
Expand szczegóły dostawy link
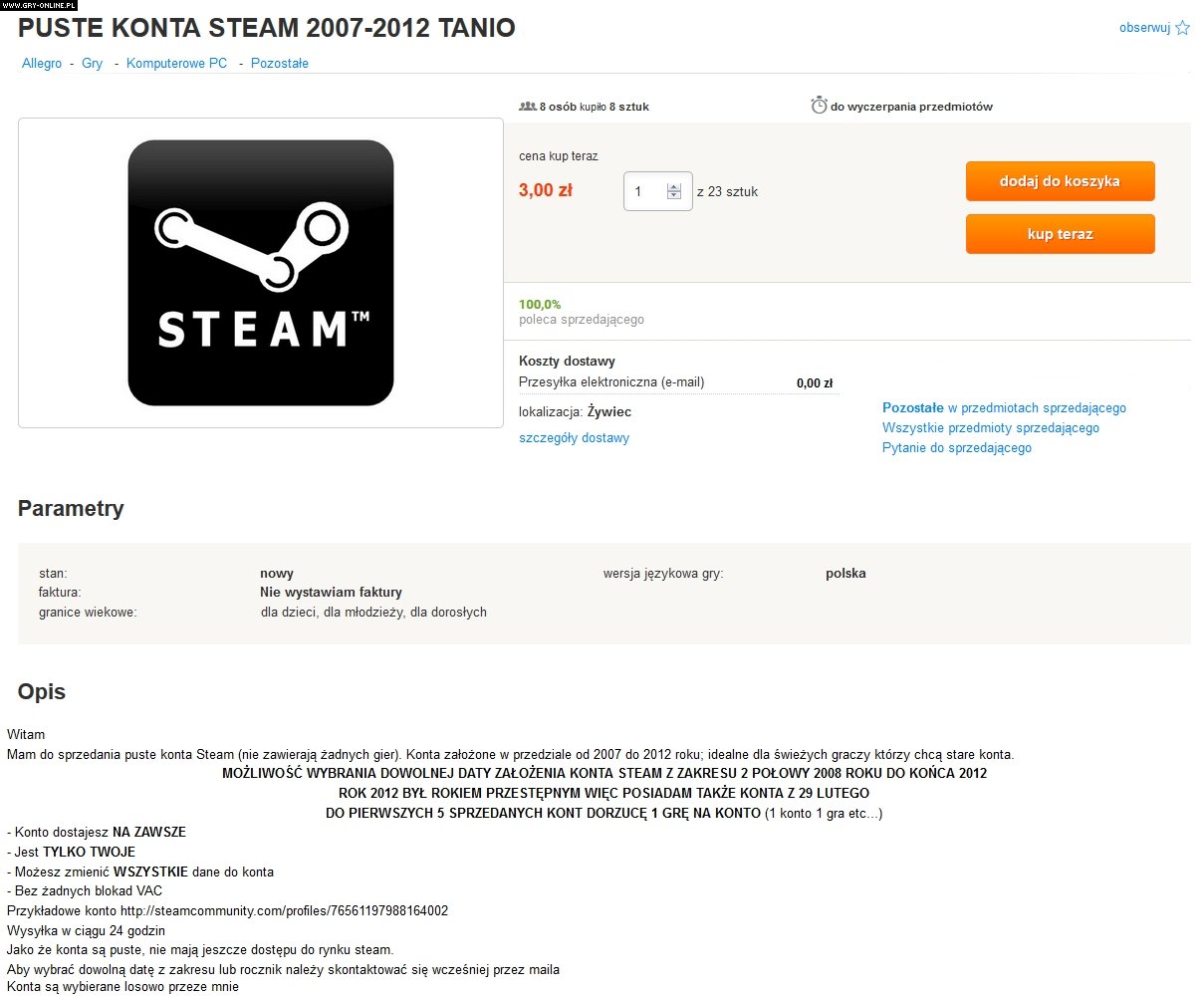(574, 438)
